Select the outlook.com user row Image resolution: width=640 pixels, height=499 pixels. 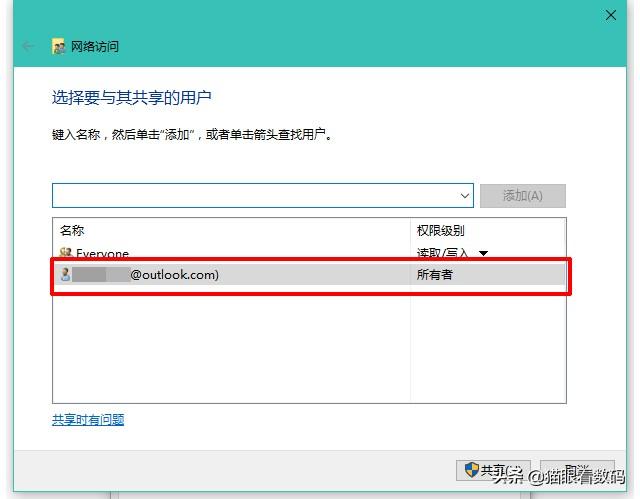(x=310, y=275)
